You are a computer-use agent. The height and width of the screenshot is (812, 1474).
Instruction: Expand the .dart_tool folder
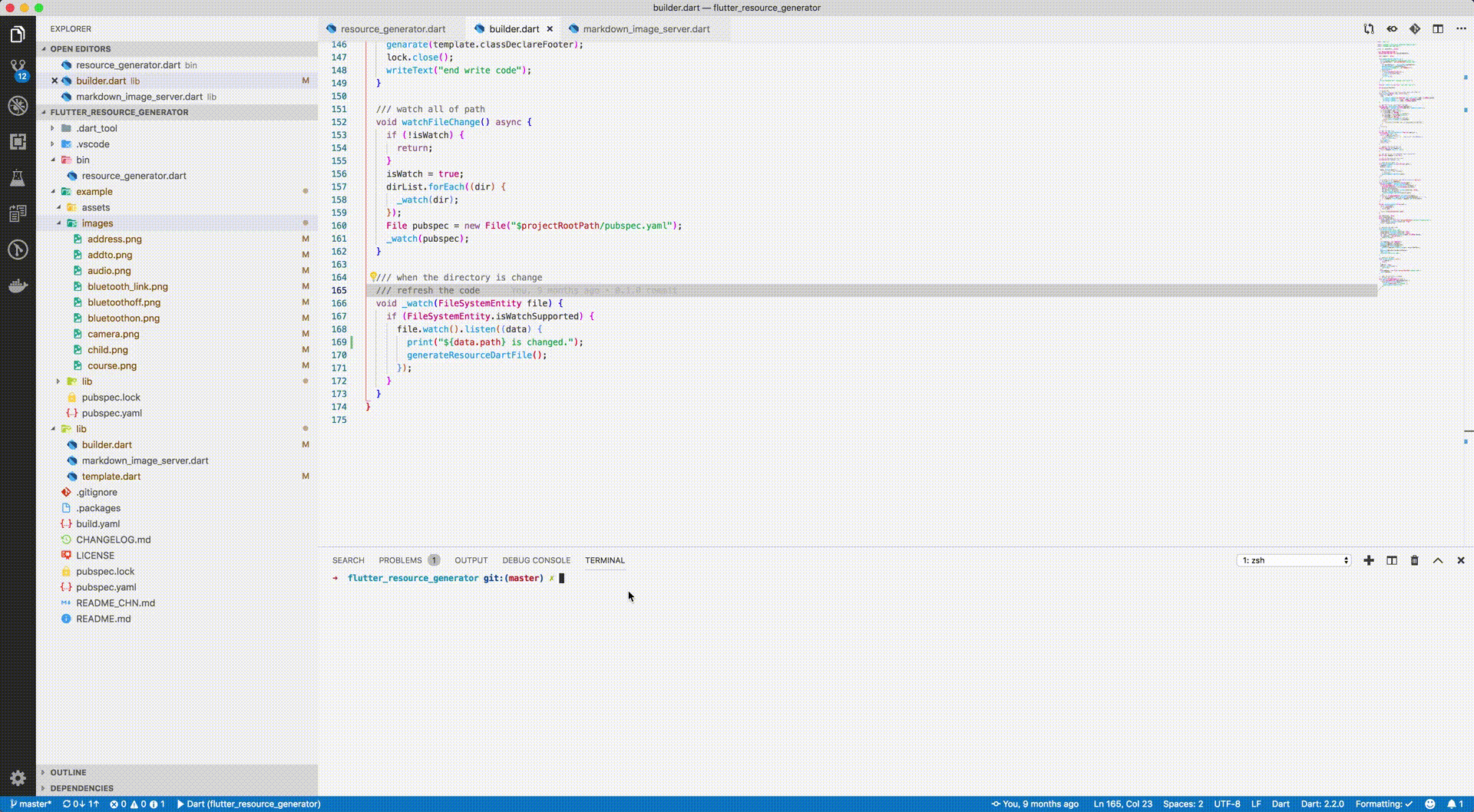[x=96, y=128]
